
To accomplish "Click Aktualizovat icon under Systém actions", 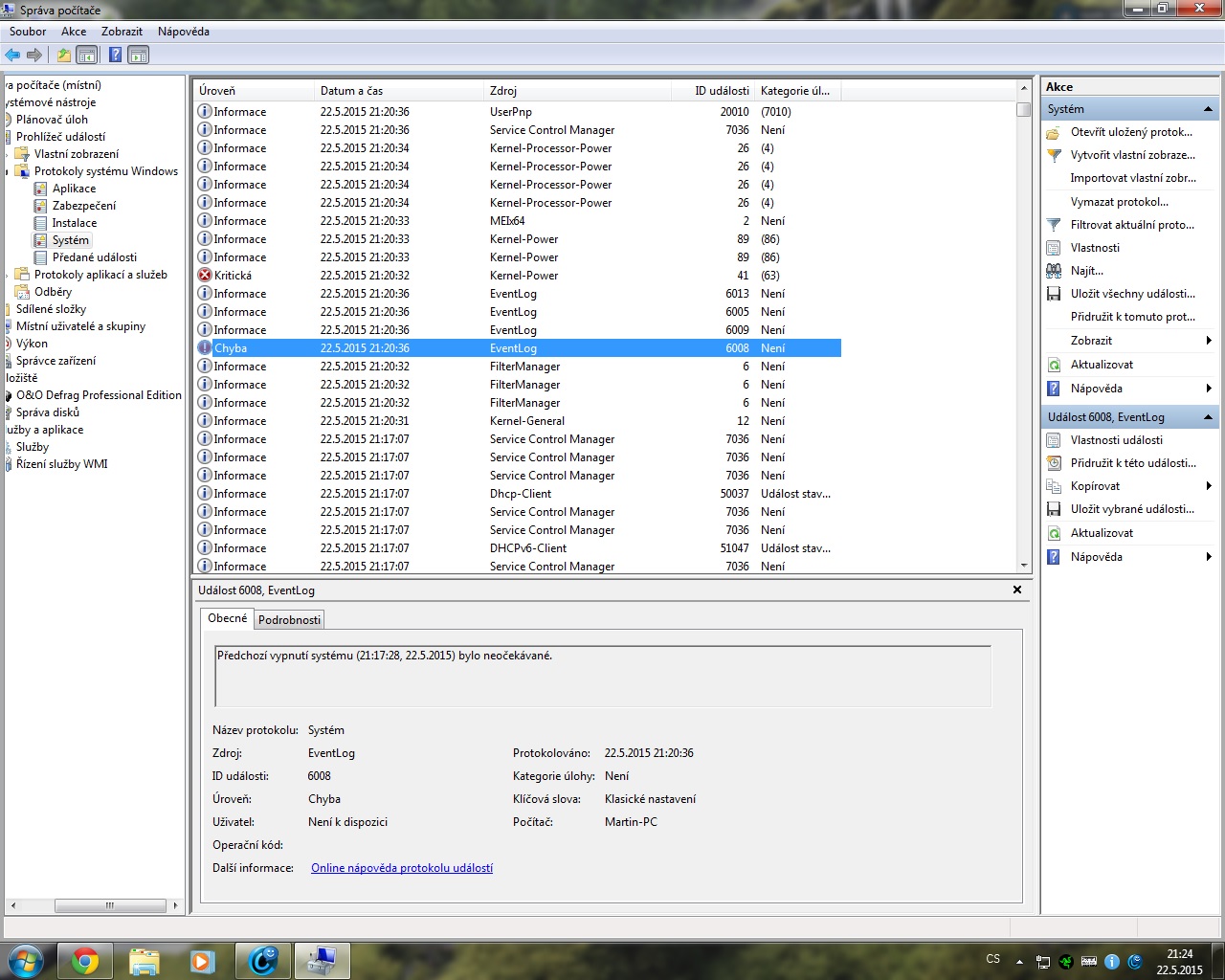I will pos(1054,365).
